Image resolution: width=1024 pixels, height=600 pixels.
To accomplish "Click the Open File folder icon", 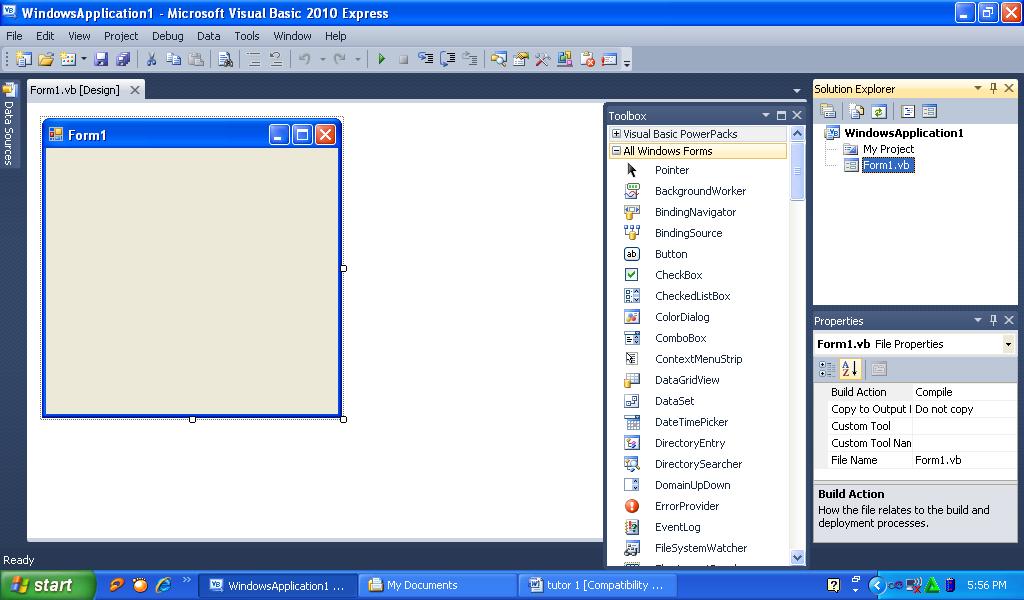I will tap(46, 59).
